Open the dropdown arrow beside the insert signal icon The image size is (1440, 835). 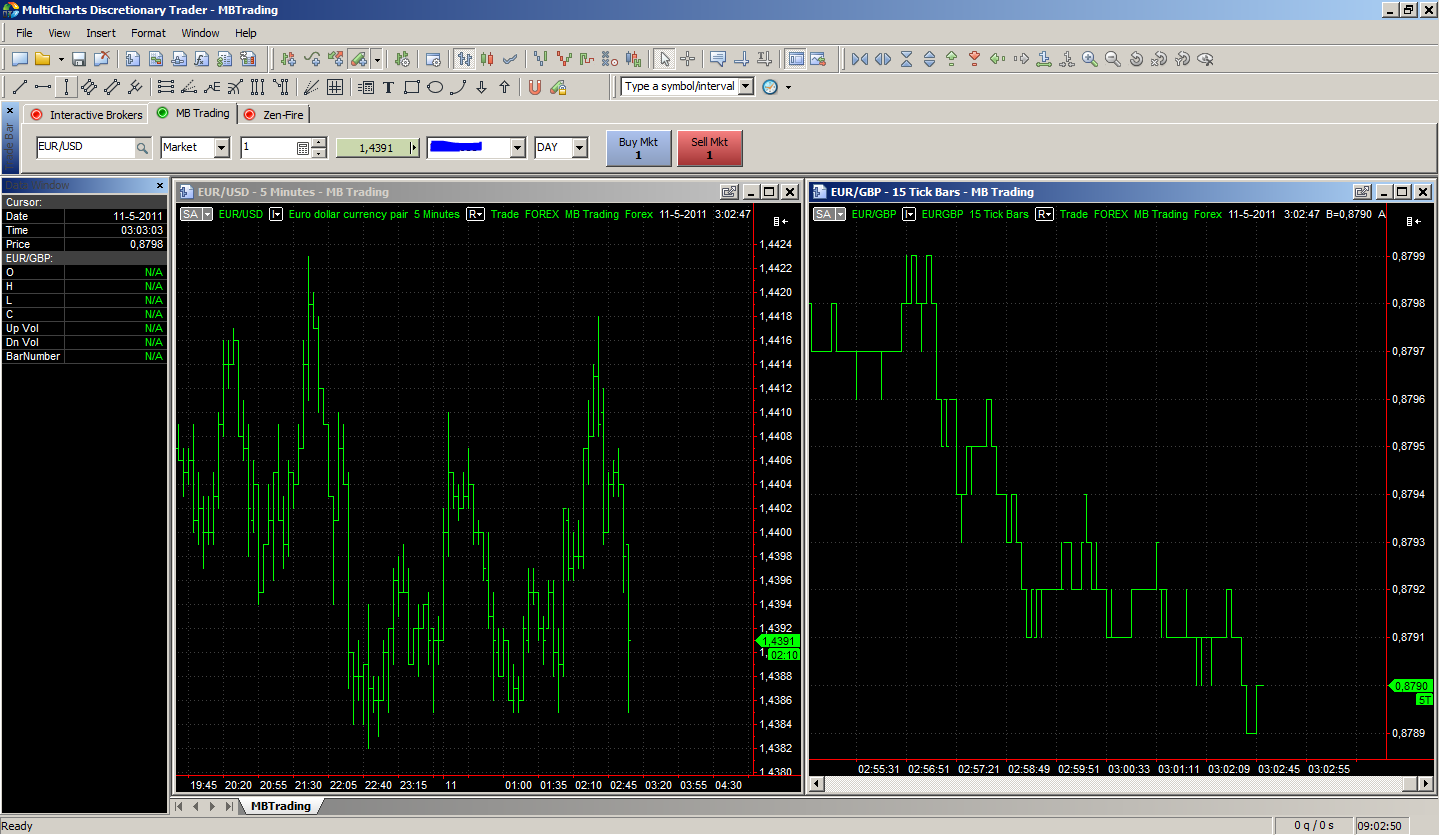coord(377,59)
